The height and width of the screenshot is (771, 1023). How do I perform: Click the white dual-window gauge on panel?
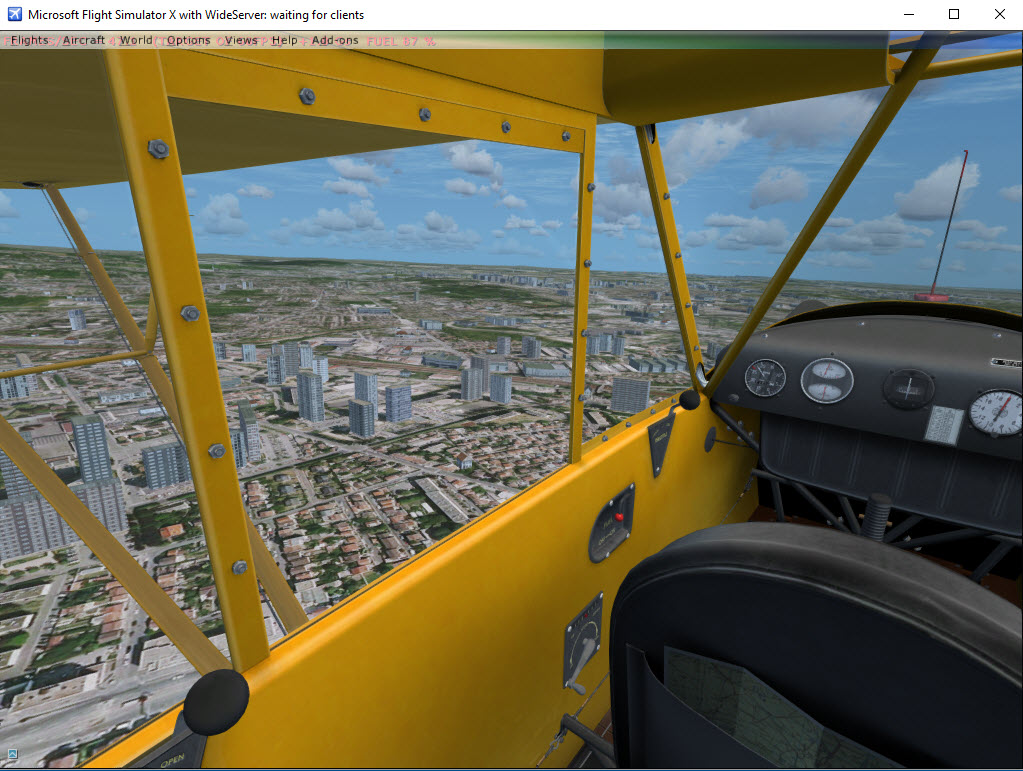827,380
